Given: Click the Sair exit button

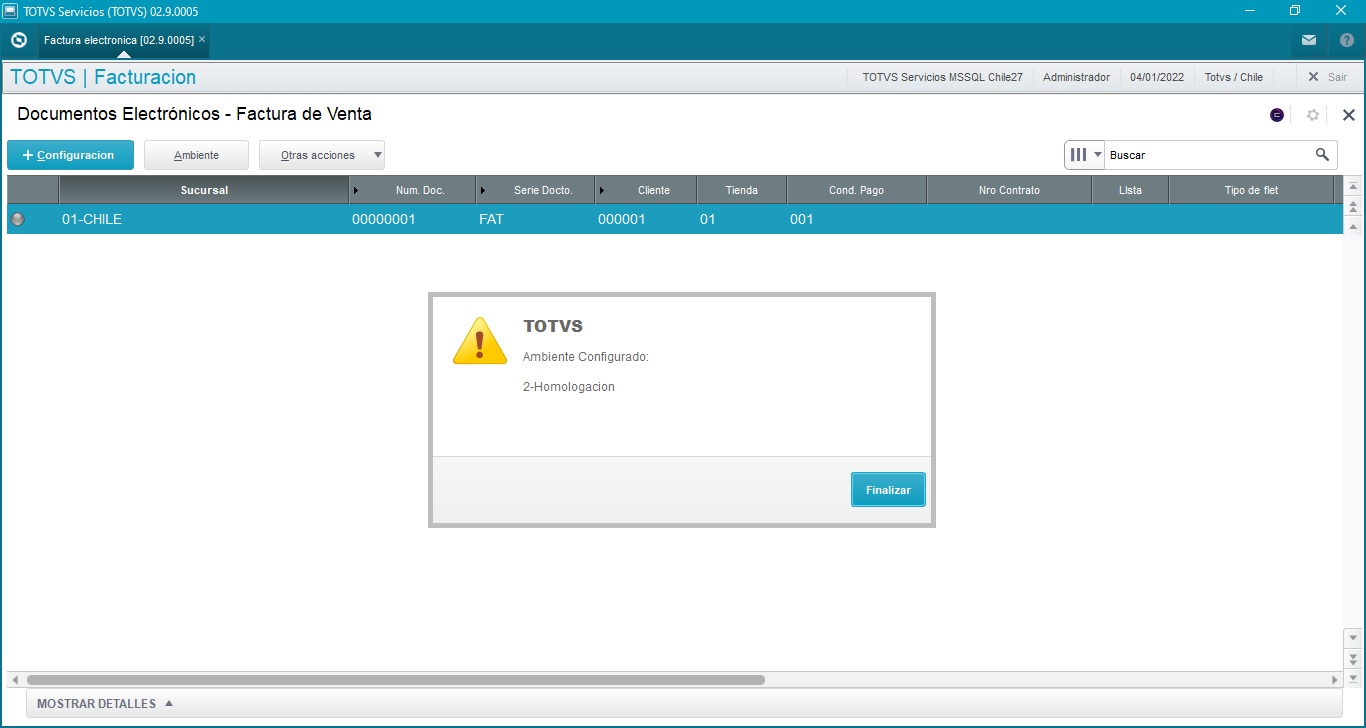Looking at the screenshot, I should pos(1328,77).
